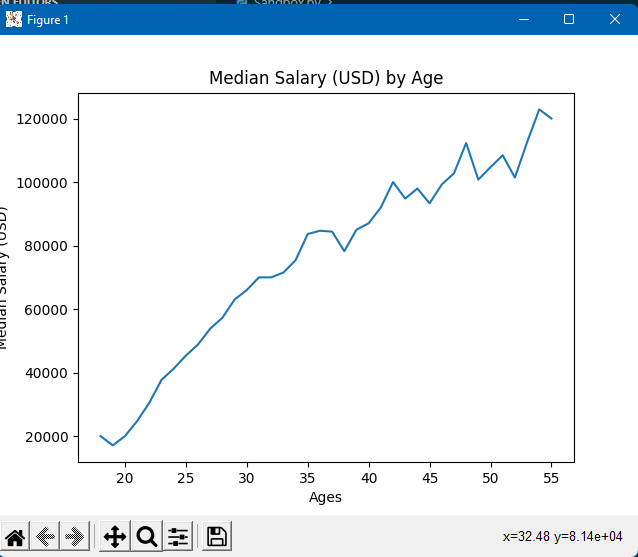Click the x-axis tick label 25

(x=186, y=478)
